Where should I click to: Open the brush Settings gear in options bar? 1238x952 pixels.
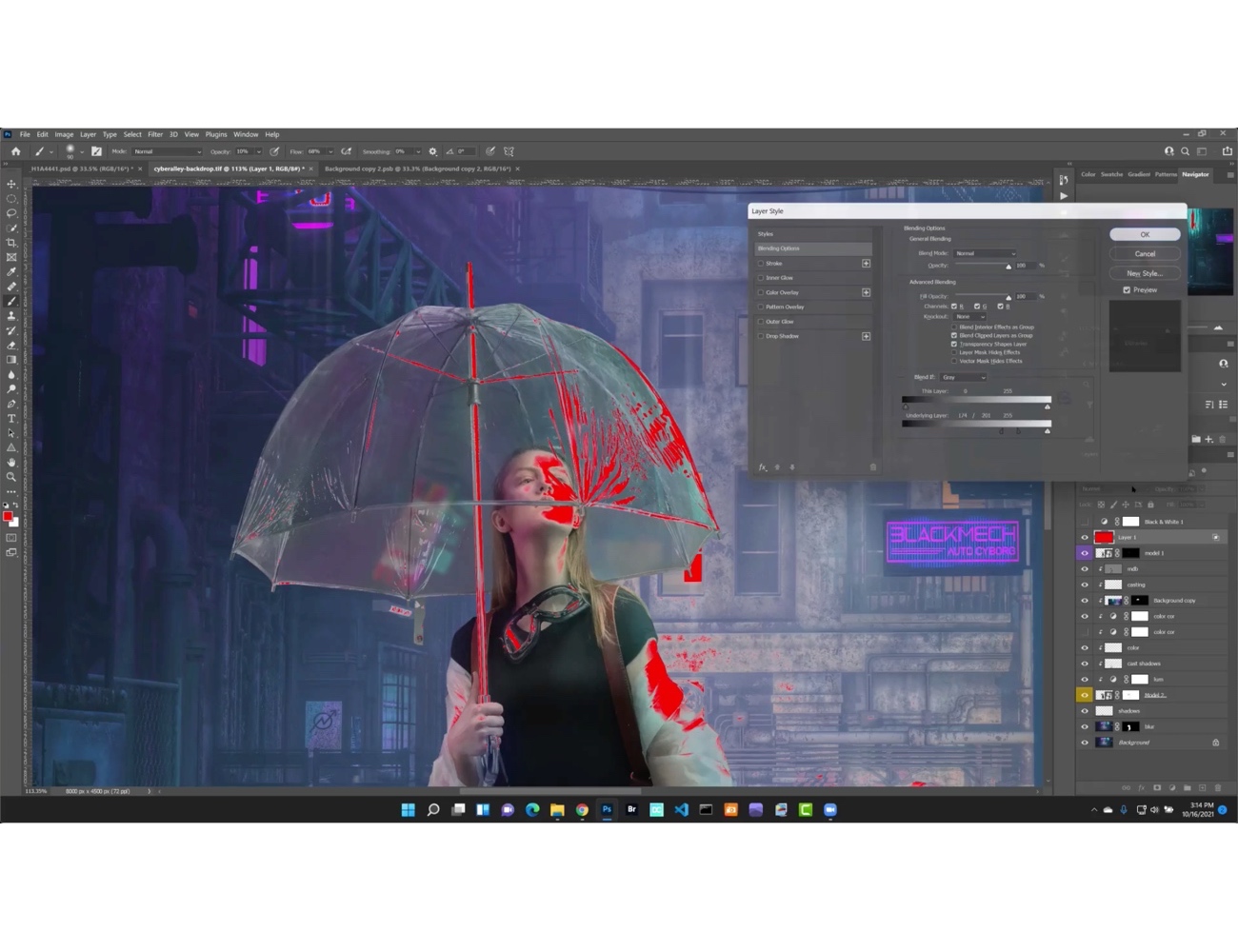[432, 151]
